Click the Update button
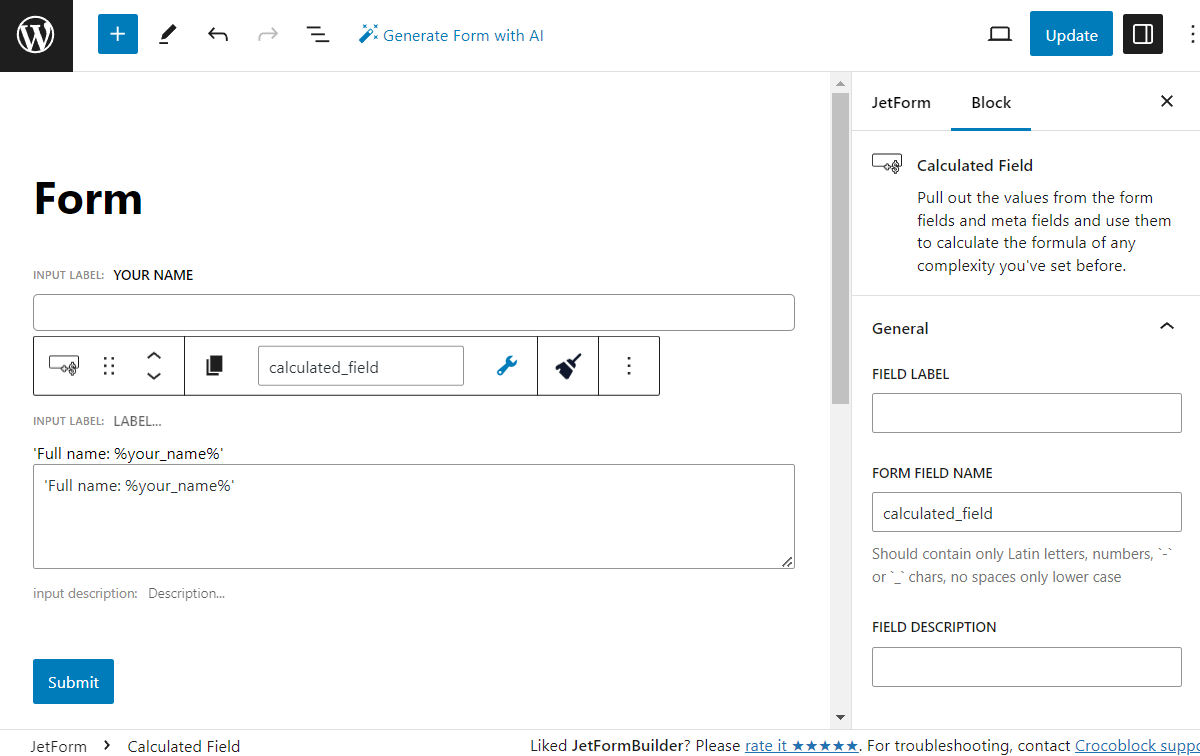The width and height of the screenshot is (1200, 756). (x=1071, y=33)
